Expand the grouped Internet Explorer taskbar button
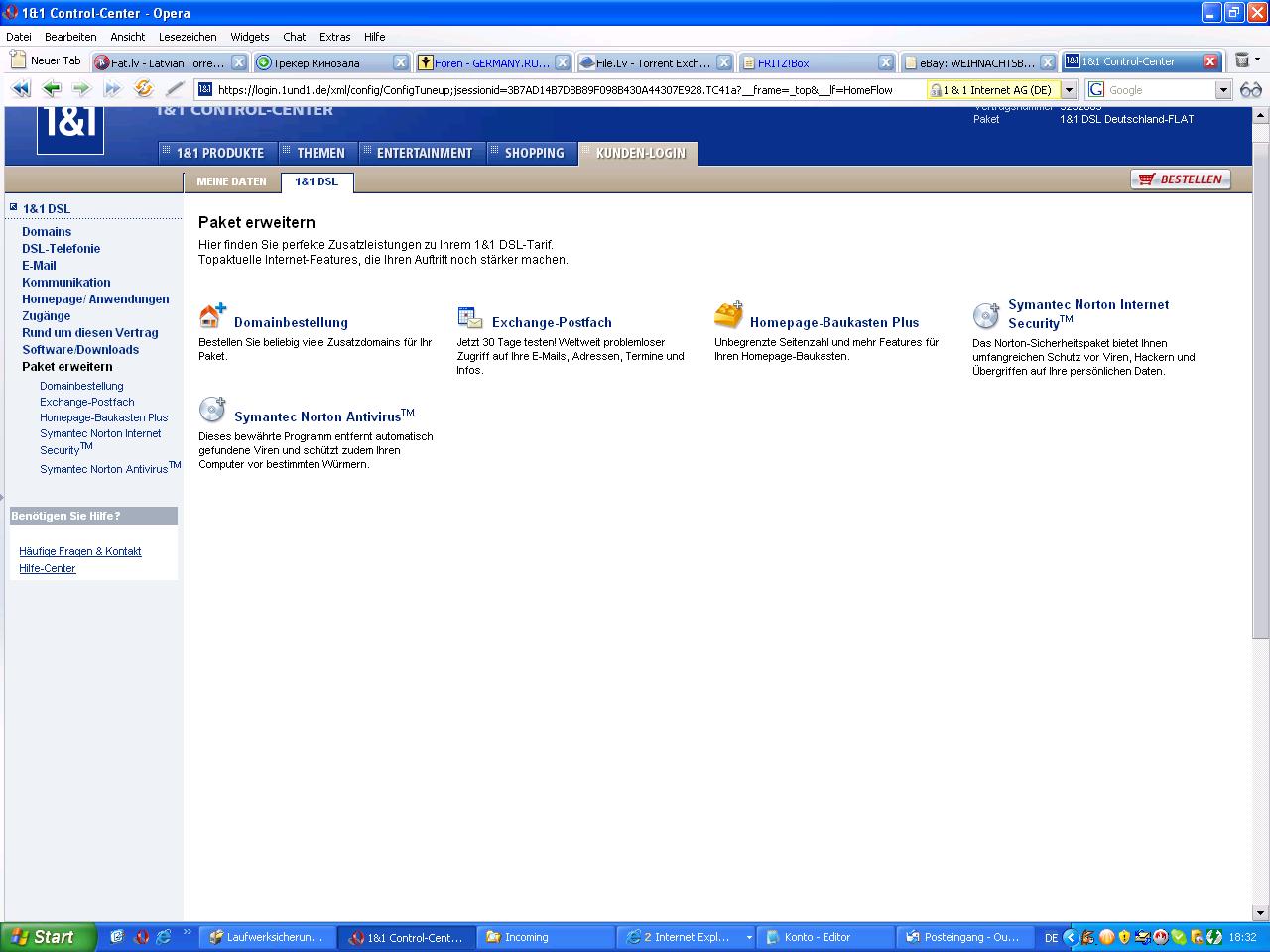 686,937
